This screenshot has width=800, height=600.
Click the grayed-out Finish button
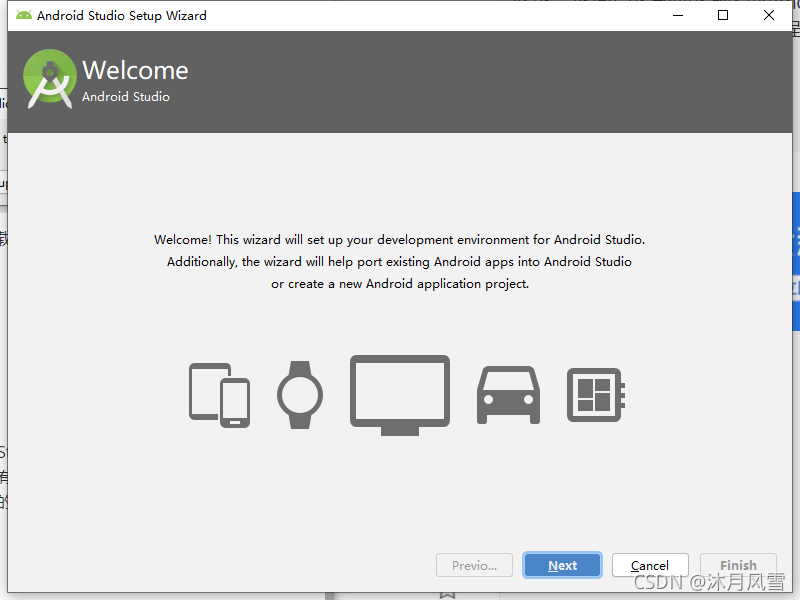[738, 565]
